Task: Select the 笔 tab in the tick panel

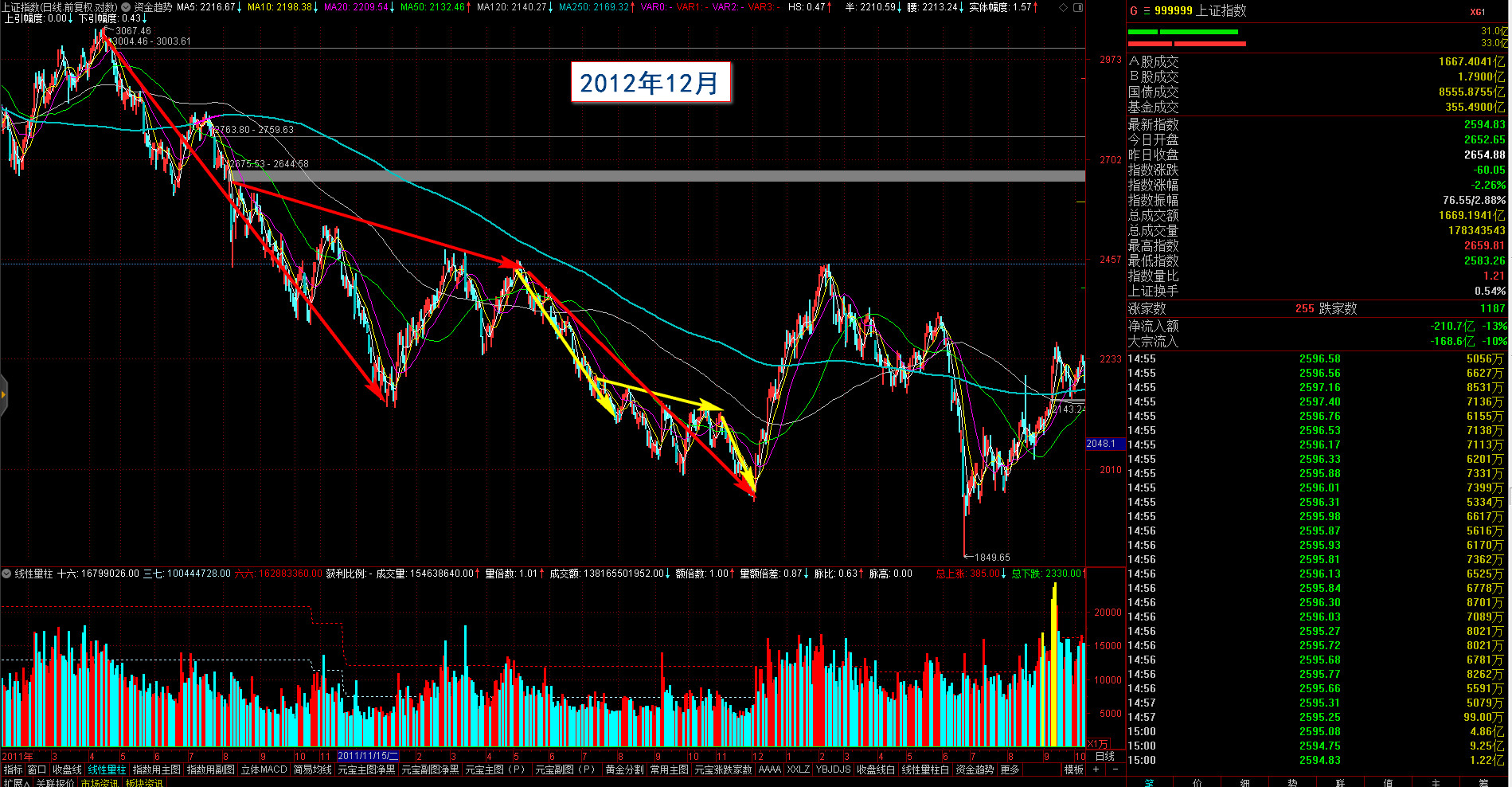Action: coord(1149,783)
